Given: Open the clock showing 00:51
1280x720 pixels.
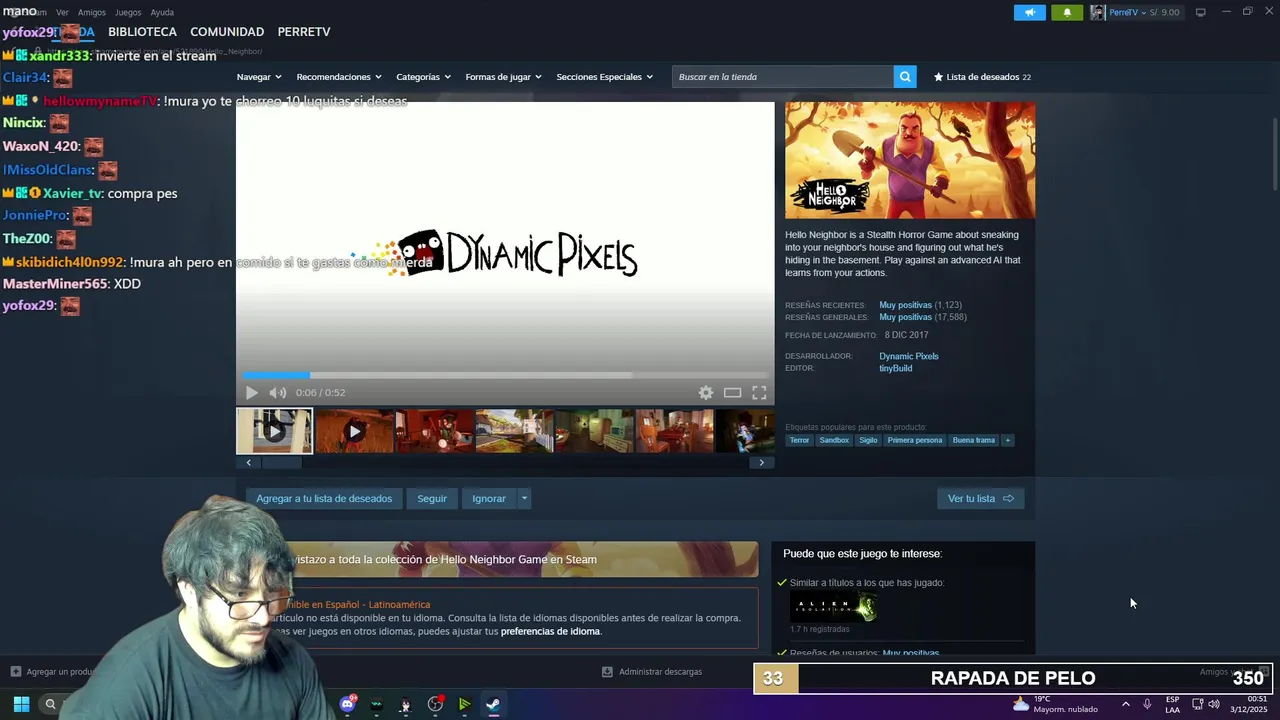Looking at the screenshot, I should (1248, 704).
